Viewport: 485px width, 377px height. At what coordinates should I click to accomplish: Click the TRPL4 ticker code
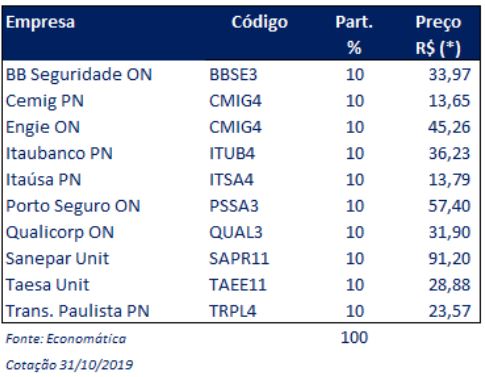click(x=233, y=312)
